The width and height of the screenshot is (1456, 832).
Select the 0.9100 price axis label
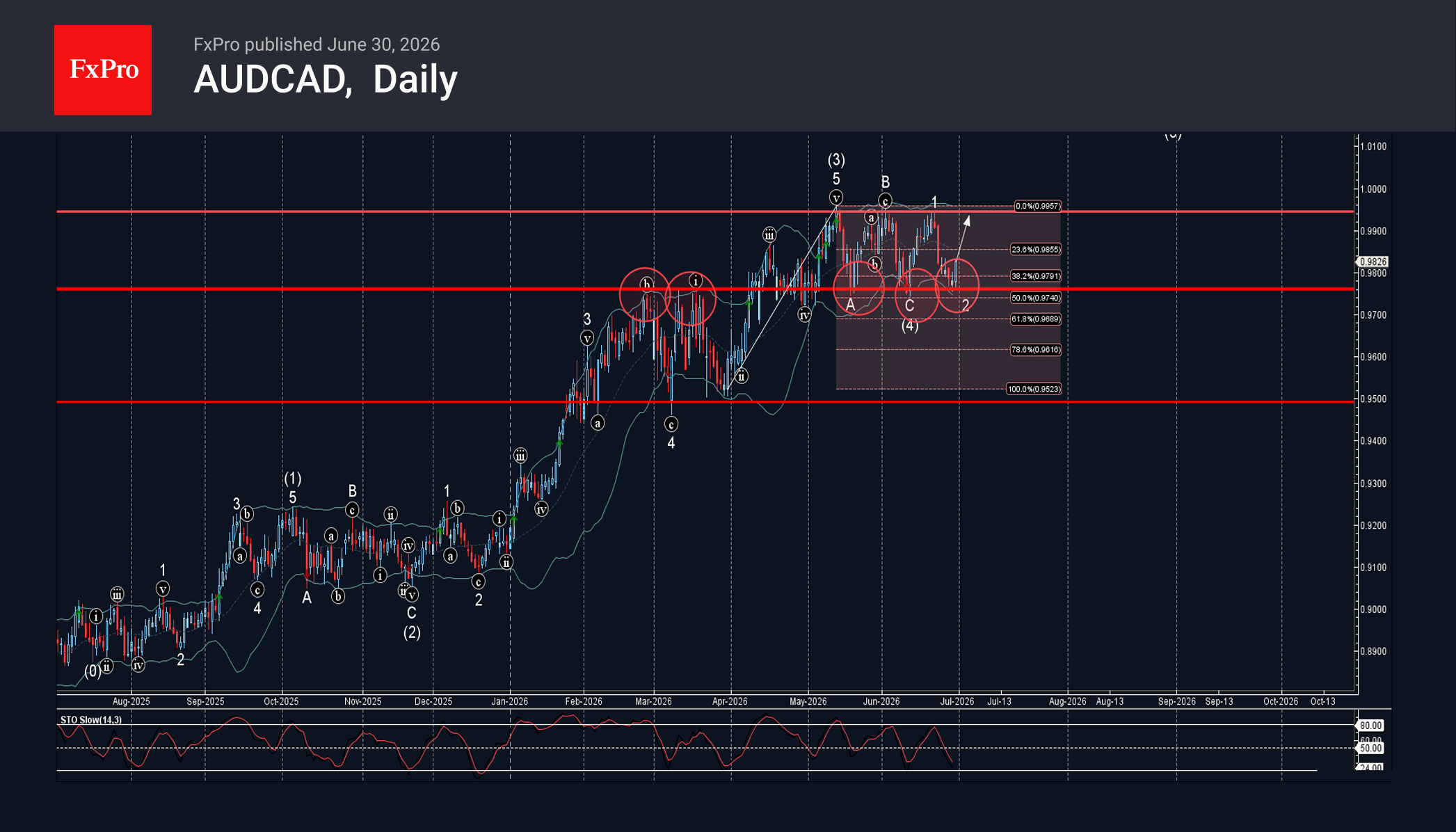coord(1373,568)
